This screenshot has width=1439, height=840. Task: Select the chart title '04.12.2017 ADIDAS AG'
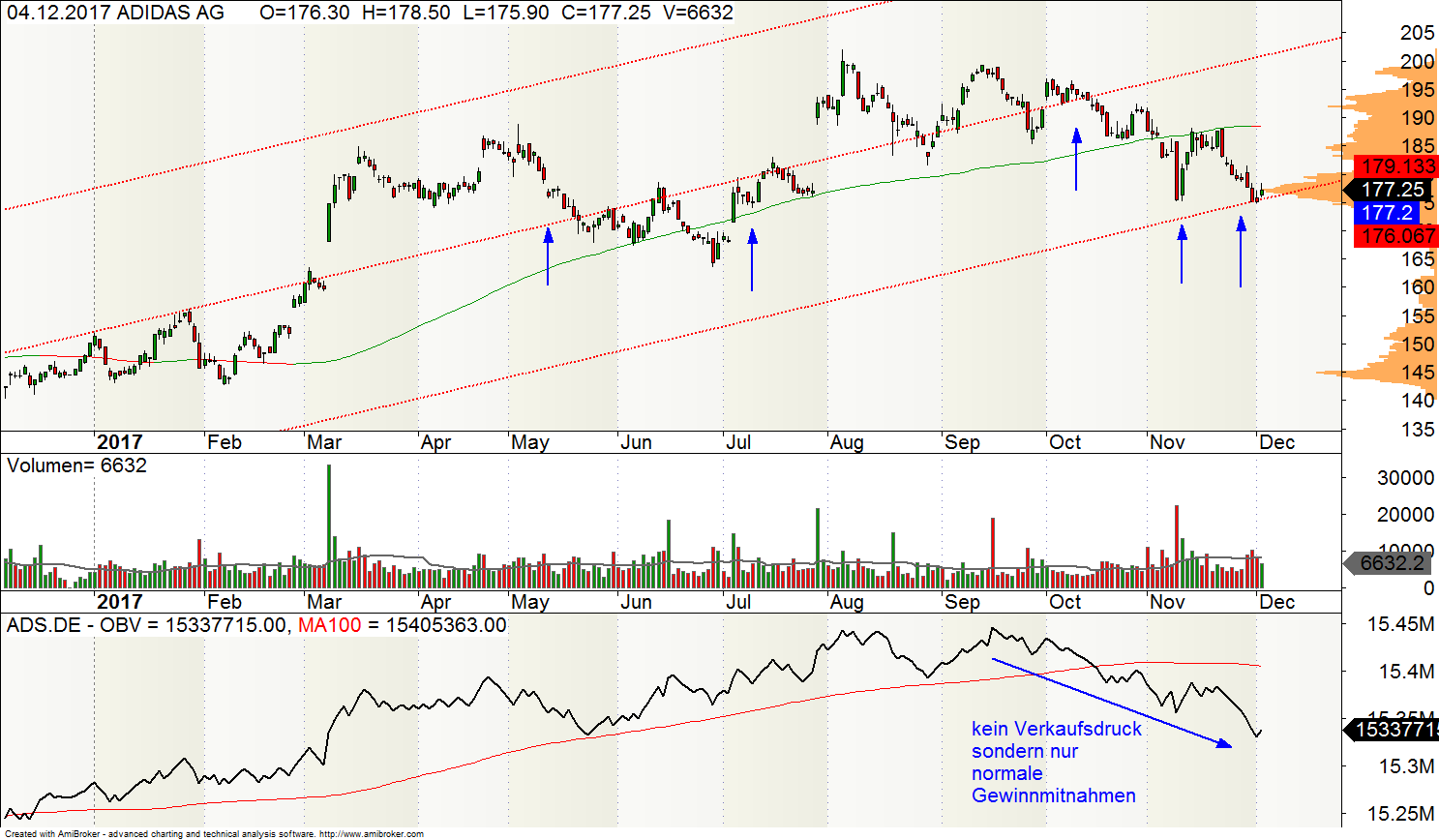115,13
